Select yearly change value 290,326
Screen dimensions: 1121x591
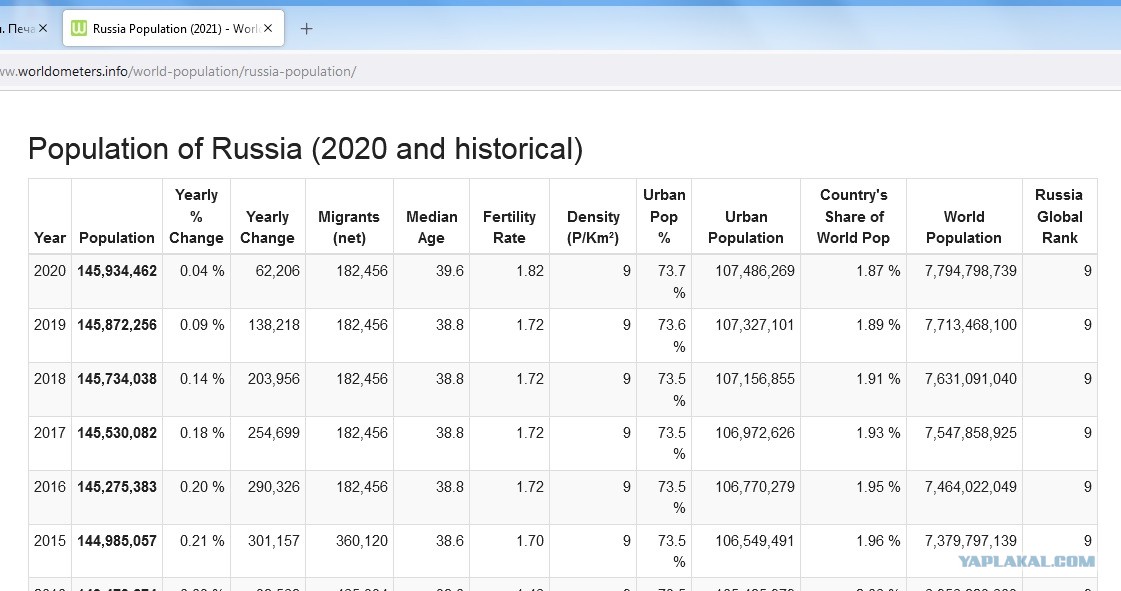[x=274, y=487]
